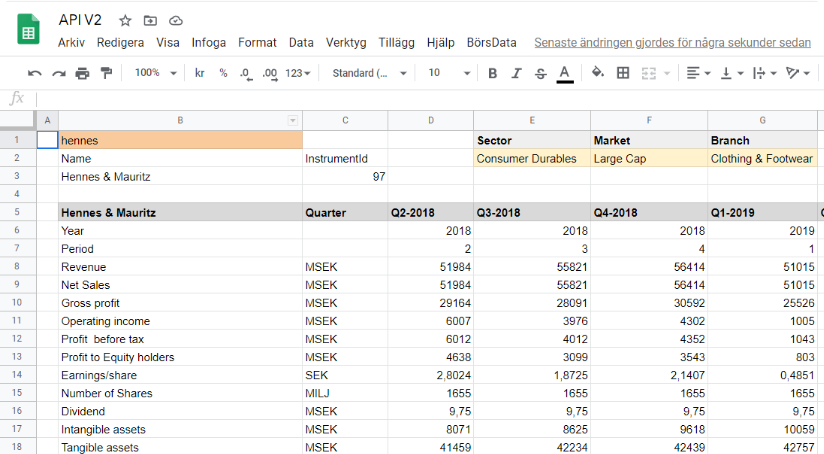Activate the paint format roller
824x454 pixels.
coord(106,73)
